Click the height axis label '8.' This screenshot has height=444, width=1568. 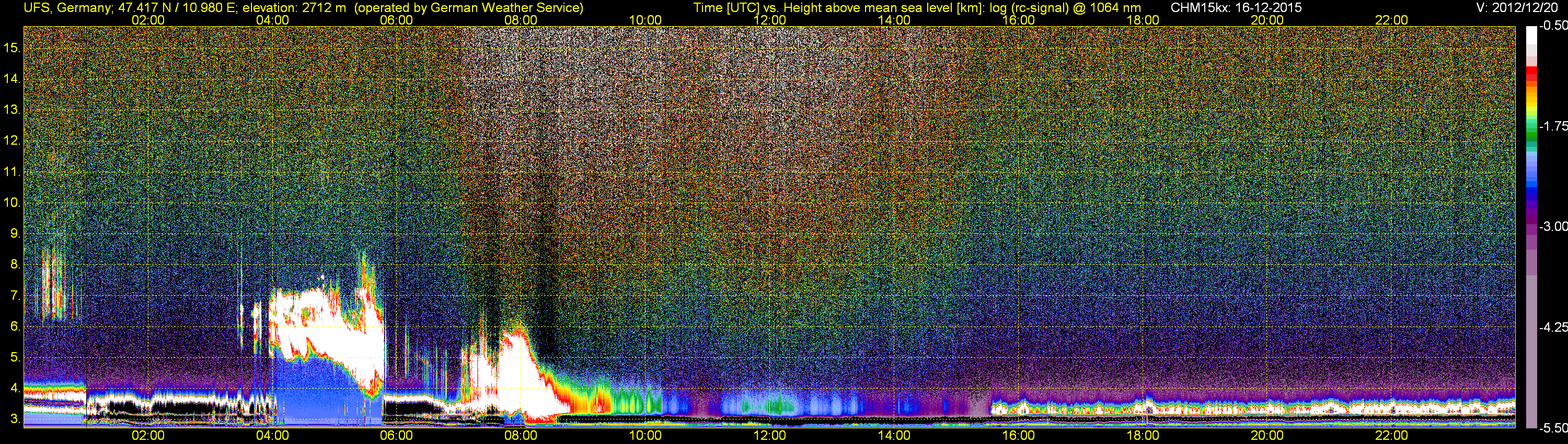15,265
